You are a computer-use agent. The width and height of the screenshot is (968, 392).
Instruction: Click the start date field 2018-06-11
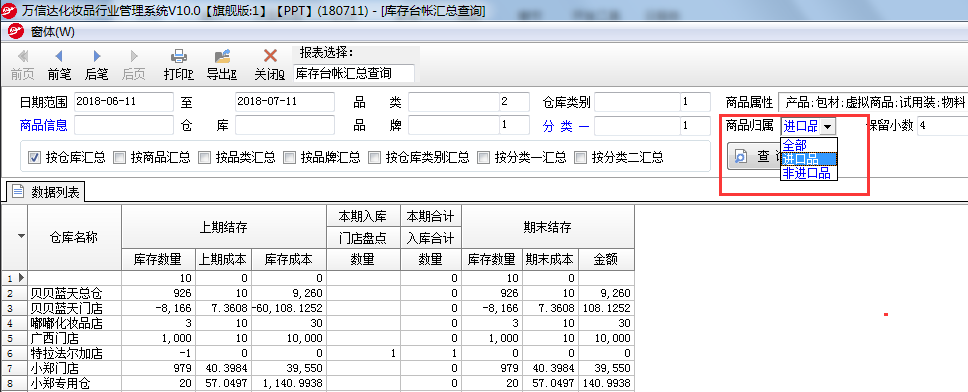click(124, 102)
